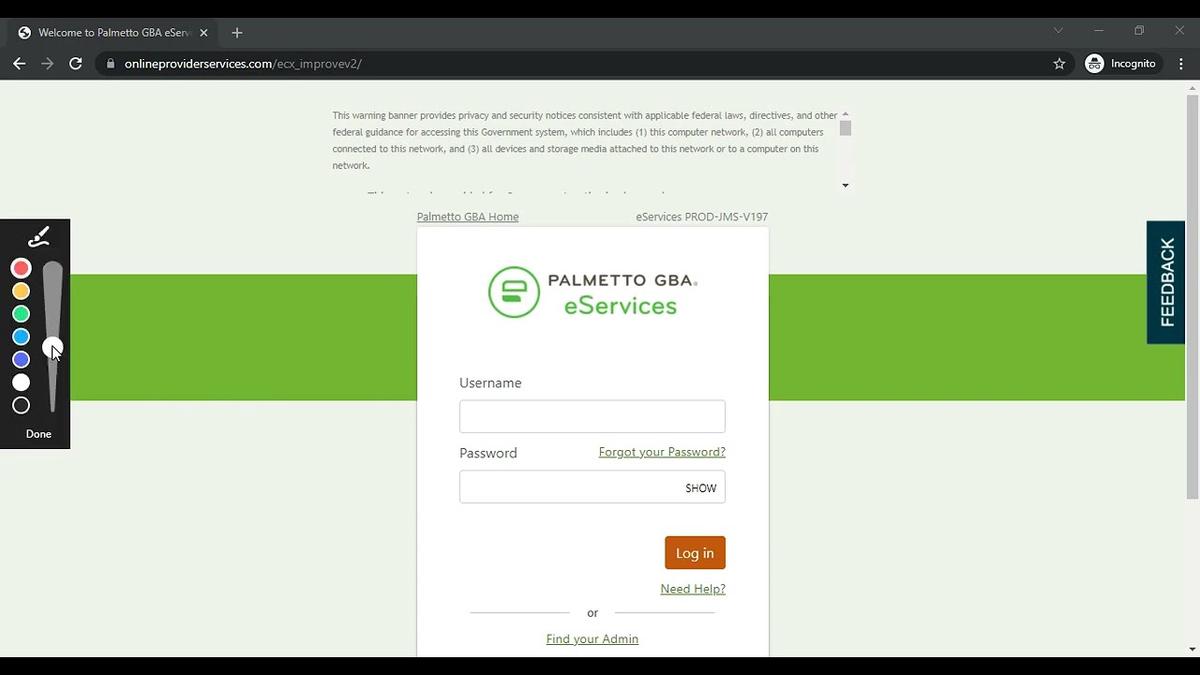The width and height of the screenshot is (1200, 675).
Task: Pick the green pen color
Action: click(x=21, y=314)
